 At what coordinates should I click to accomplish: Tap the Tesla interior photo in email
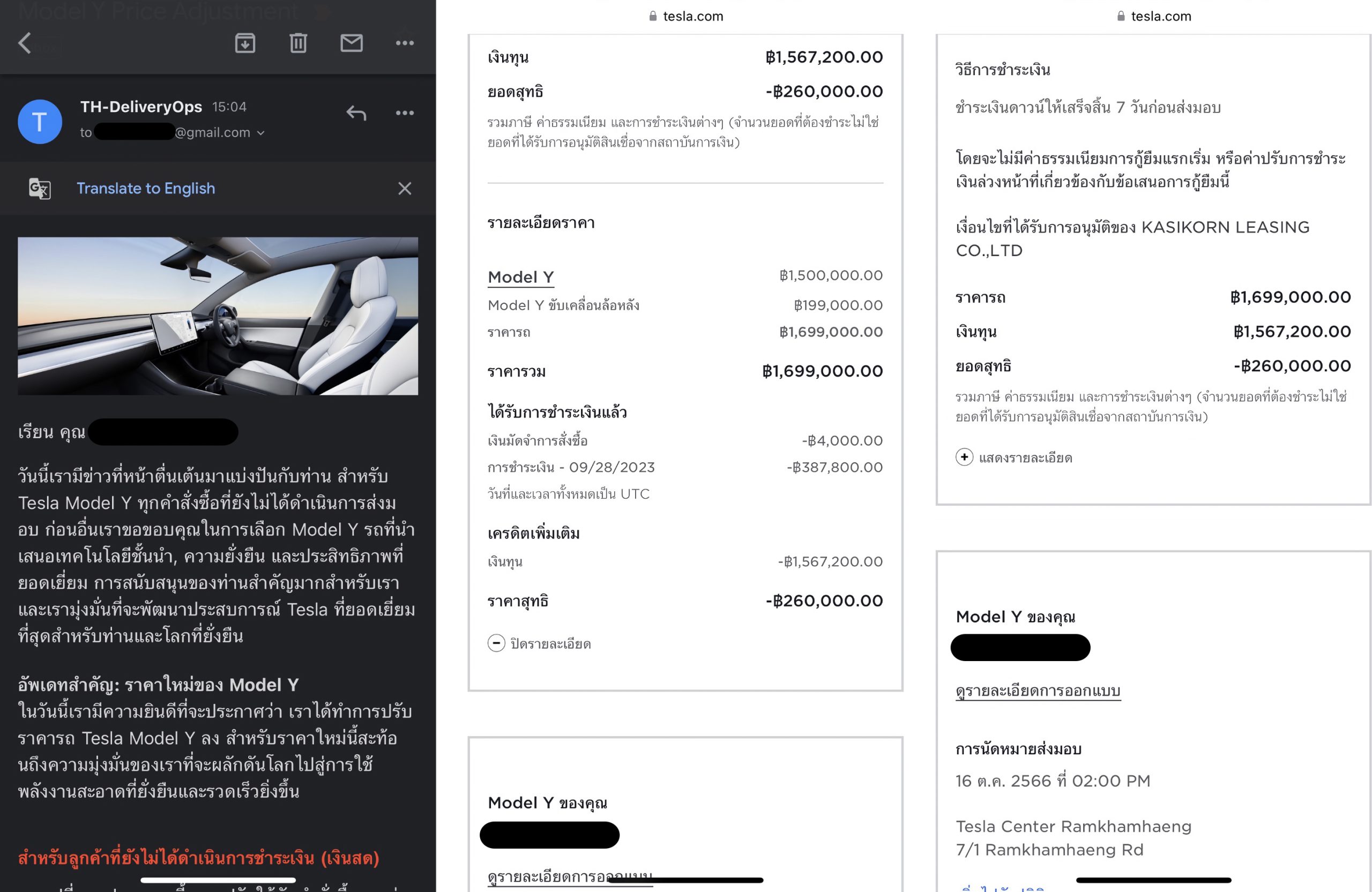(x=218, y=316)
